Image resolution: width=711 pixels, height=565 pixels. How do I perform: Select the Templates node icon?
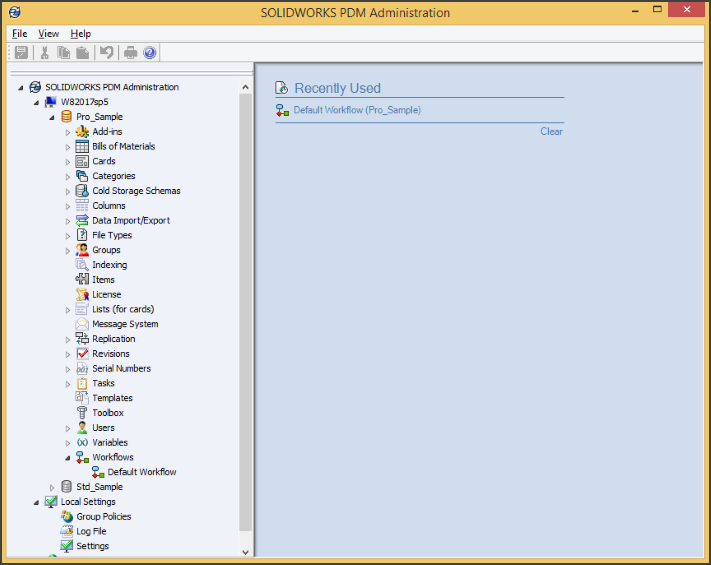click(82, 398)
